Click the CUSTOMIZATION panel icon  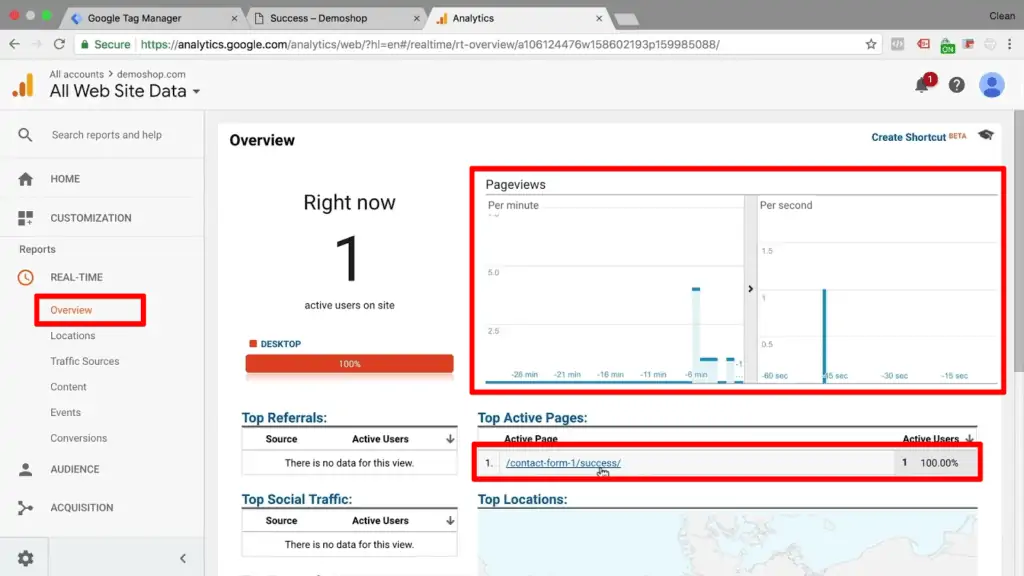coord(25,217)
